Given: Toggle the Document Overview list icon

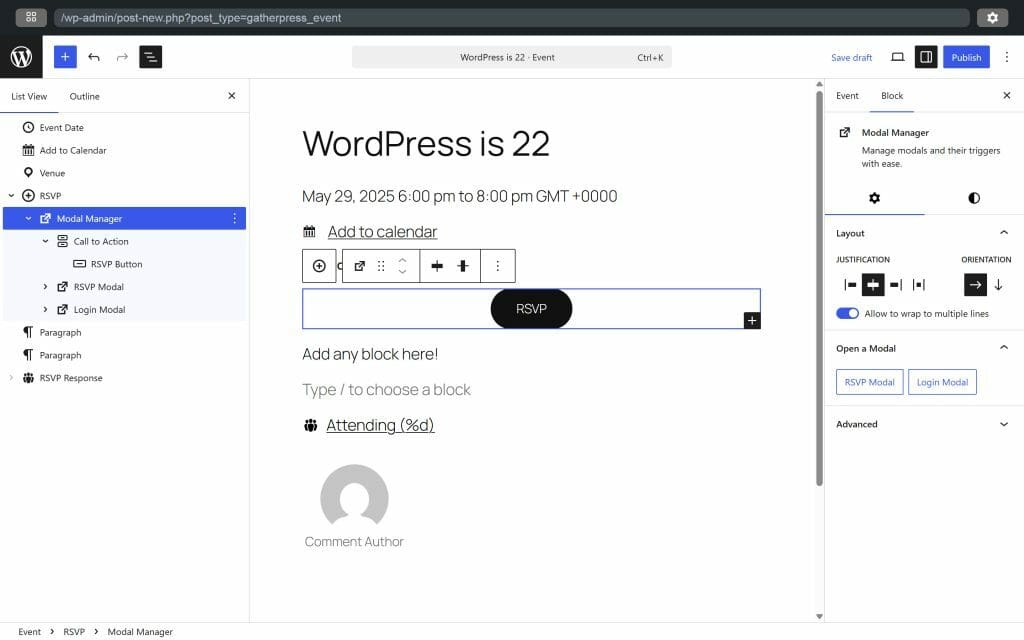Looking at the screenshot, I should pos(150,57).
